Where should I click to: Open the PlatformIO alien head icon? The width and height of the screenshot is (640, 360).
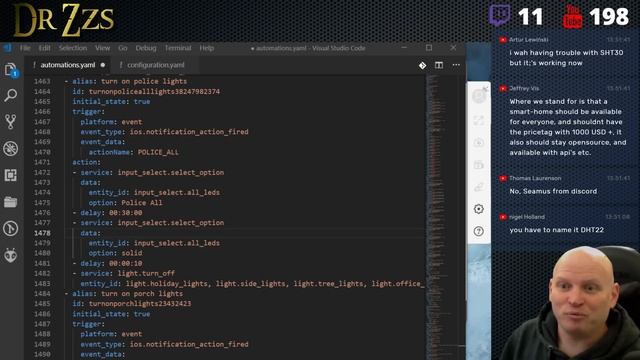11,255
